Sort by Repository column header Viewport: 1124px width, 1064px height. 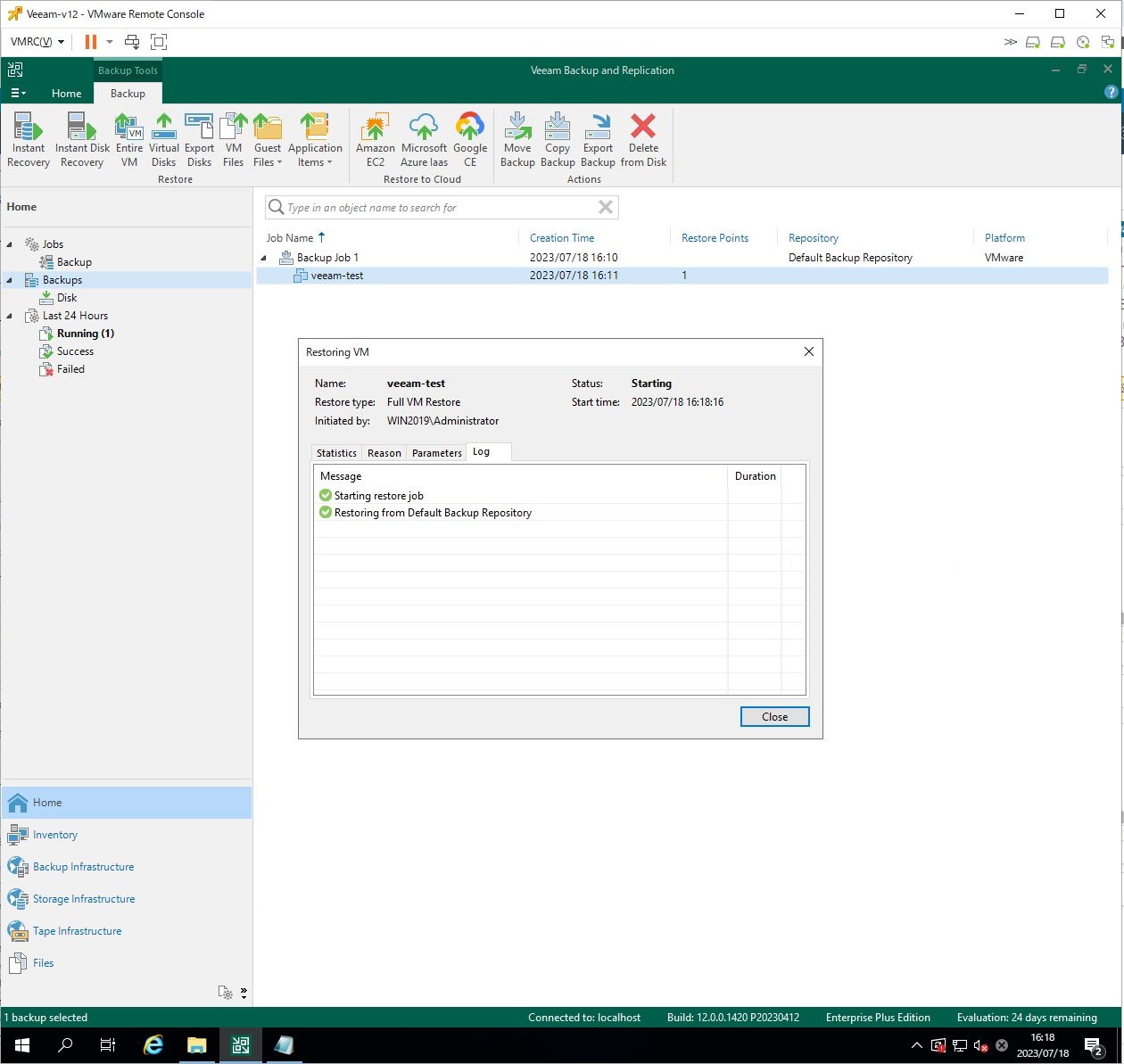pyautogui.click(x=814, y=238)
